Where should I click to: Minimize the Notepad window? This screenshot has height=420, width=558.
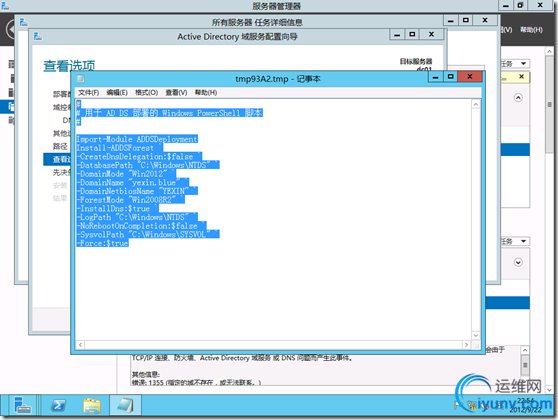(x=436, y=76)
